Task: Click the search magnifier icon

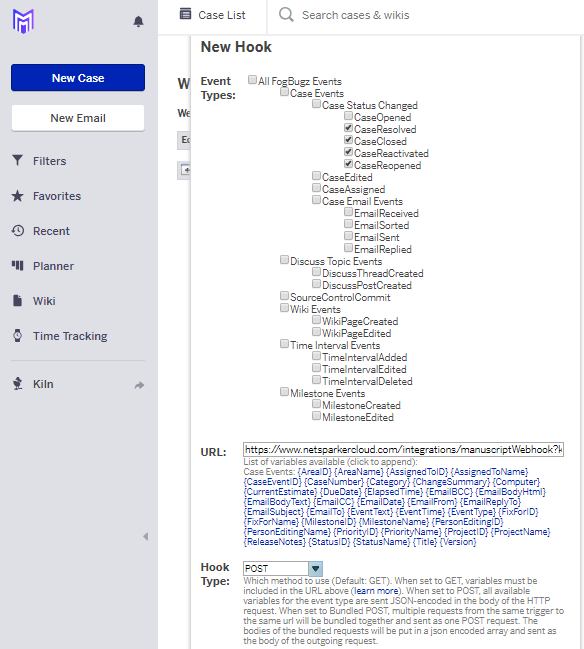Action: (286, 15)
